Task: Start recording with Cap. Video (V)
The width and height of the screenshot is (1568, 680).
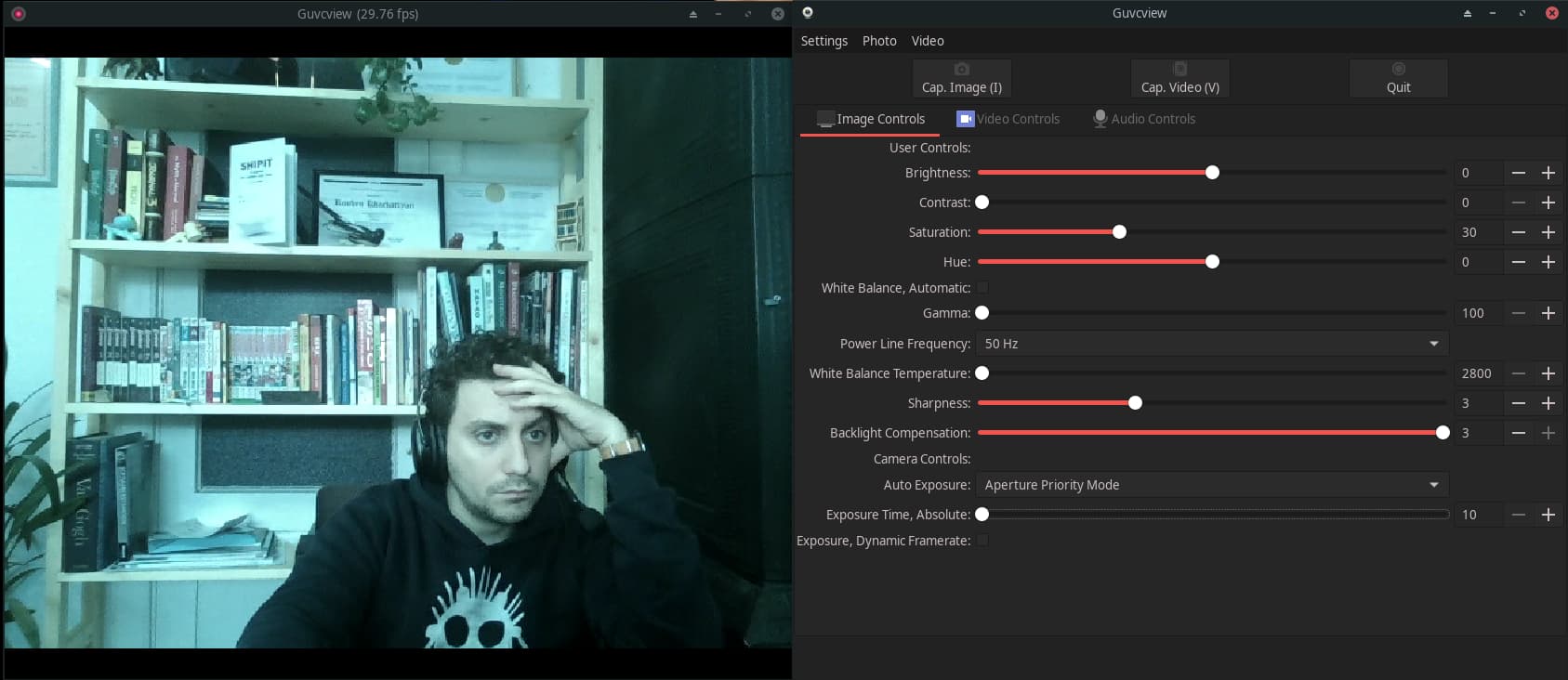Action: pyautogui.click(x=1180, y=78)
